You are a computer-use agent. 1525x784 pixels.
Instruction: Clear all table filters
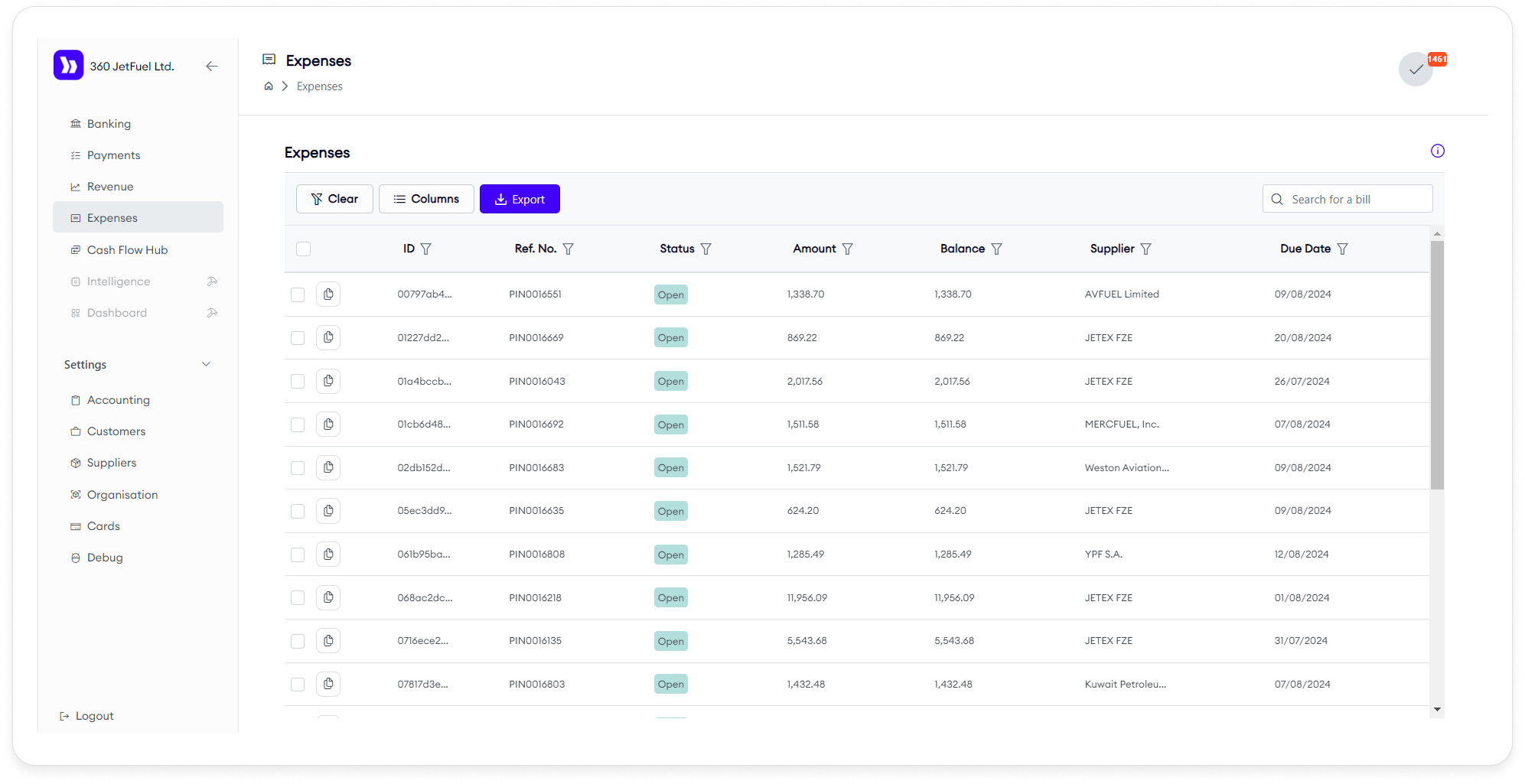334,199
